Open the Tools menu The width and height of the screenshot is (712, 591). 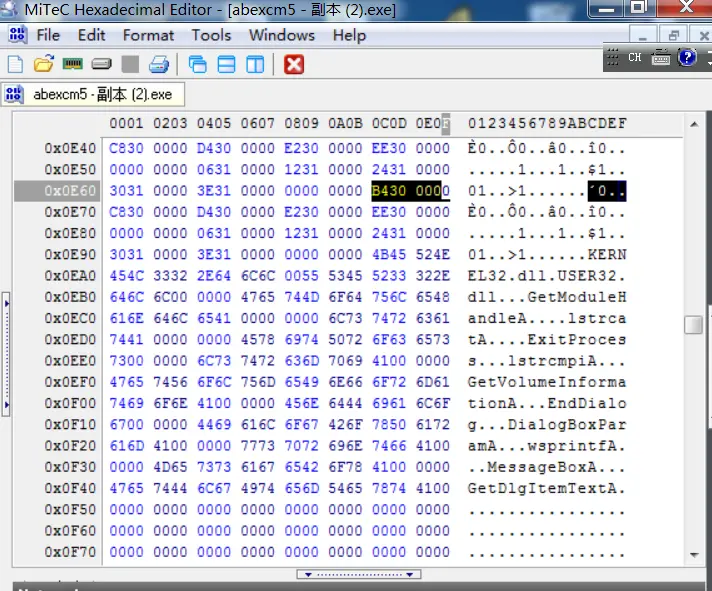(211, 35)
